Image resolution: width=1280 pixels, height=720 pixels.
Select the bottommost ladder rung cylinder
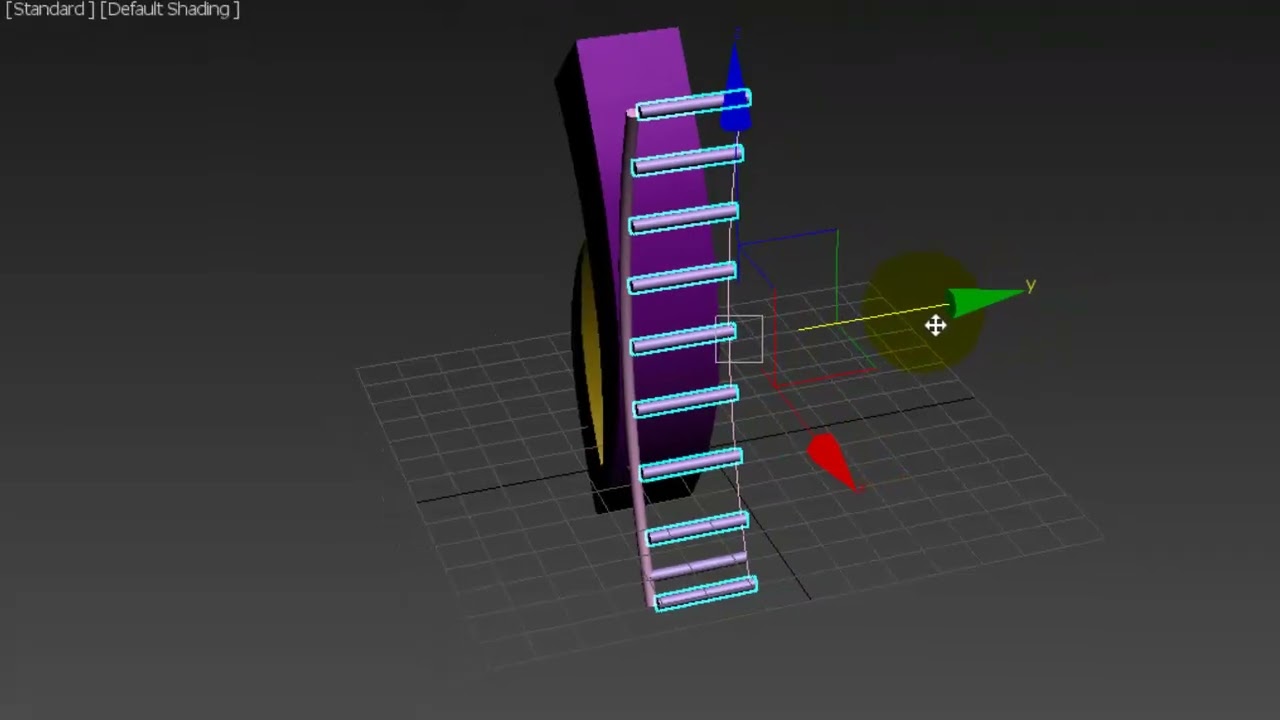(706, 593)
